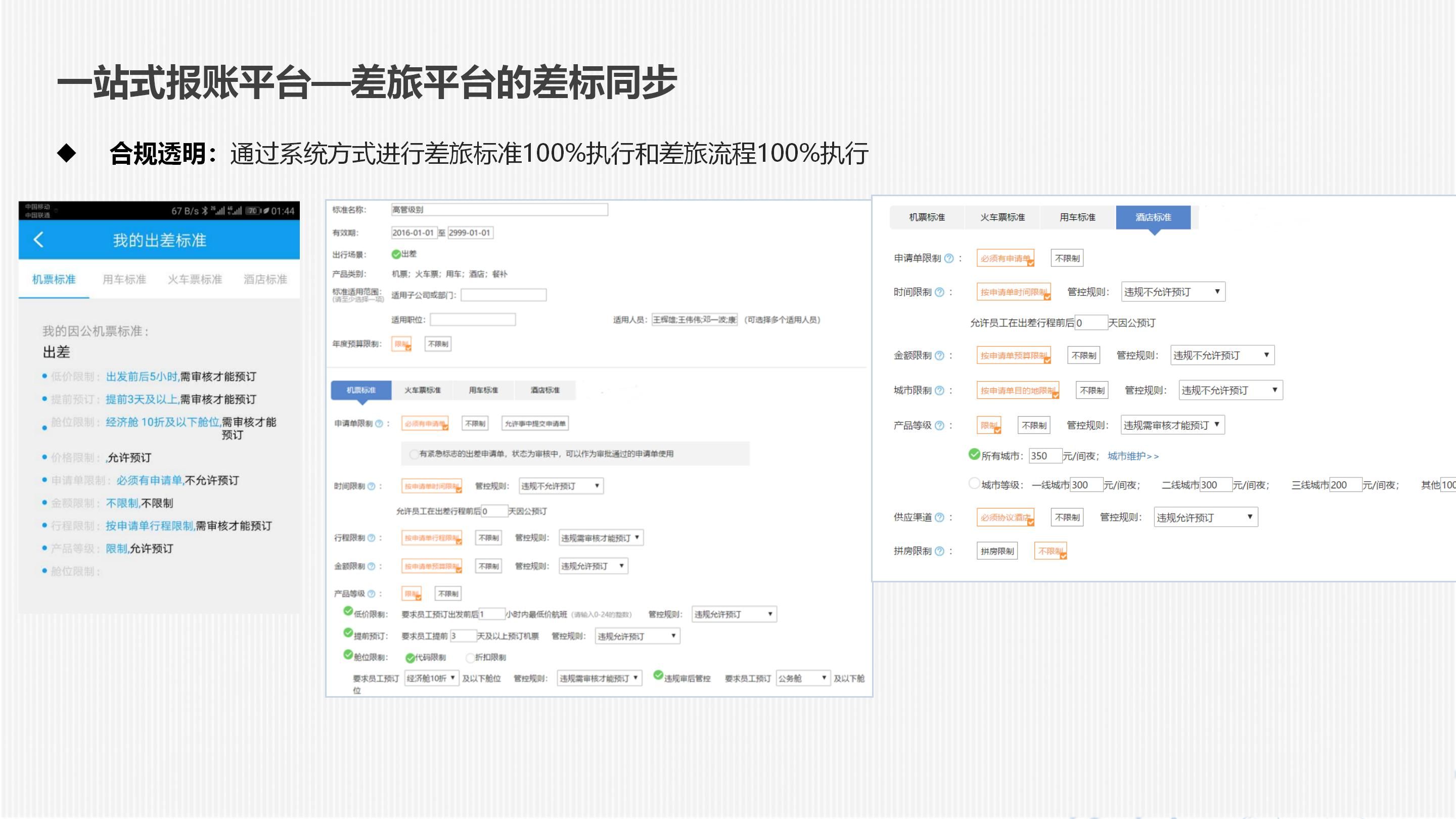
Task: Click 拼房限制 option button in hotel panel
Action: [x=997, y=551]
